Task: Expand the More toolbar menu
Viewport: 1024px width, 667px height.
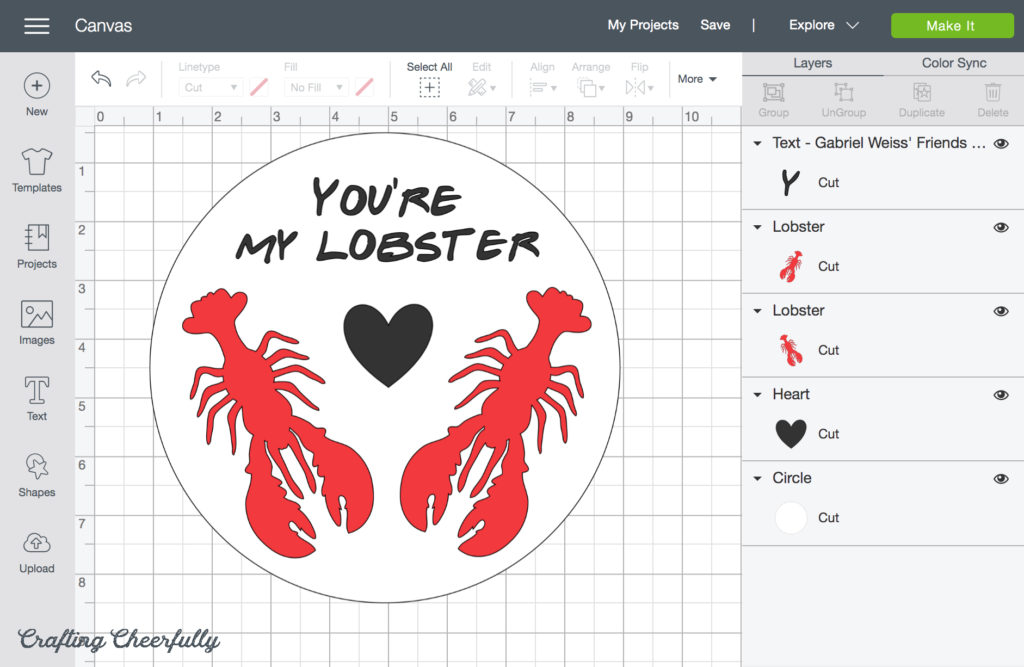Action: click(x=697, y=79)
